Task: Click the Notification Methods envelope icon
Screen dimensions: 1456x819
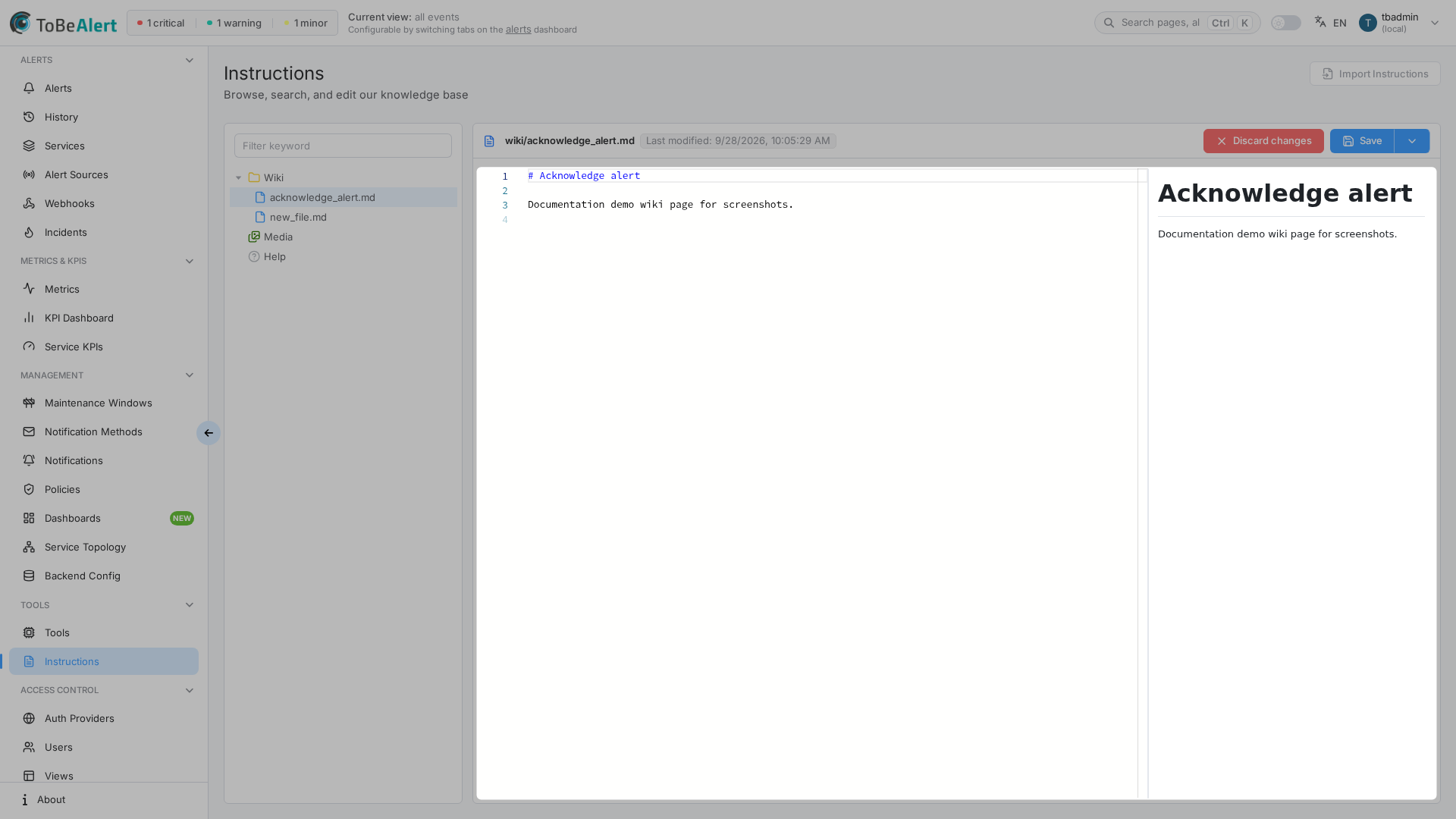Action: pyautogui.click(x=29, y=431)
